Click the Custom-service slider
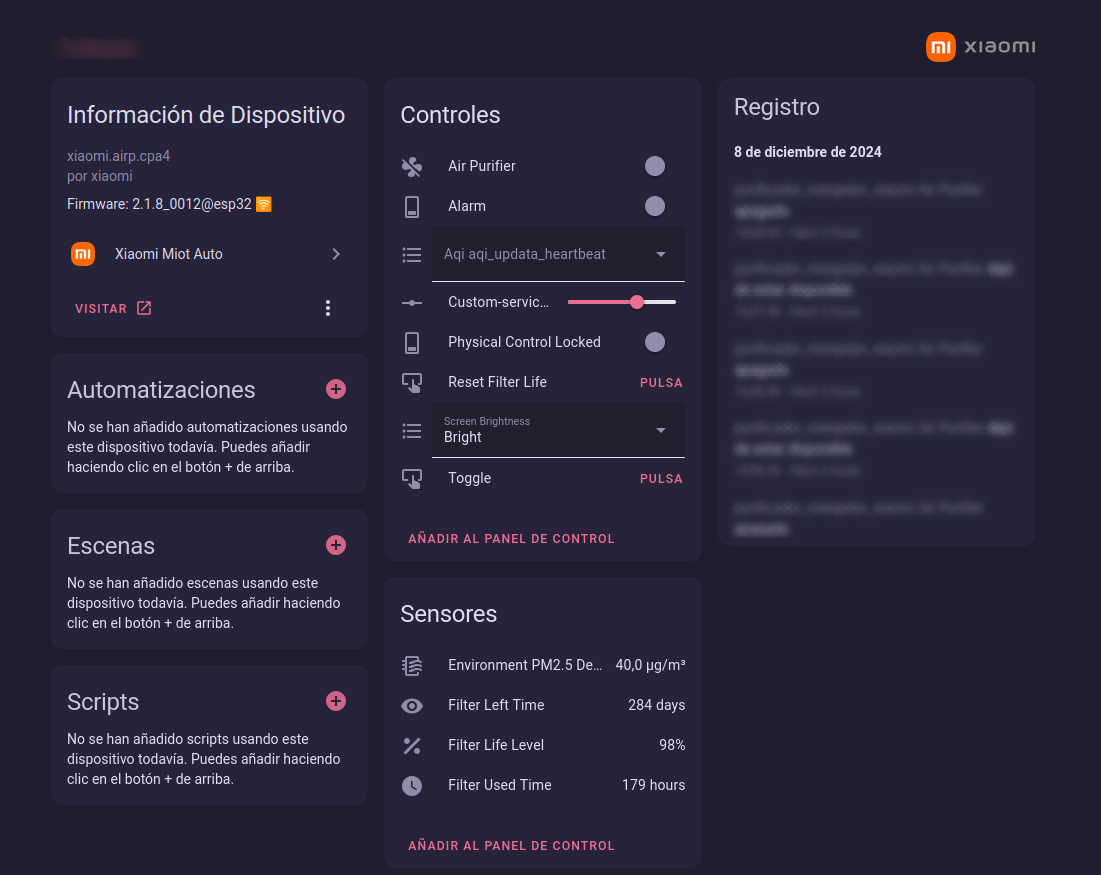This screenshot has width=1101, height=875. tap(622, 302)
